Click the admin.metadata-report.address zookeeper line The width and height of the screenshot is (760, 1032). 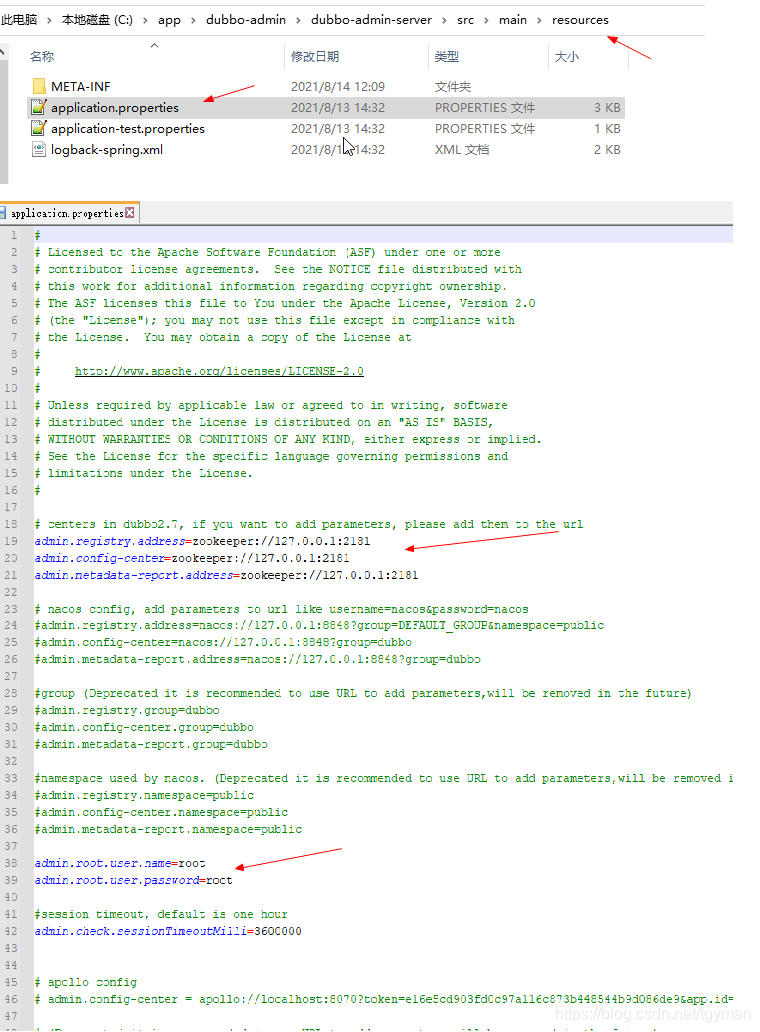tap(226, 575)
